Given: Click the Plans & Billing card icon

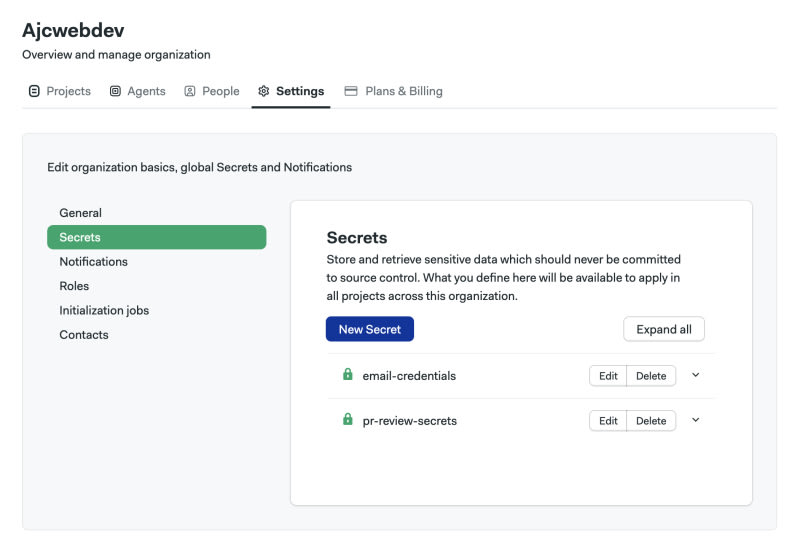Looking at the screenshot, I should pos(351,91).
